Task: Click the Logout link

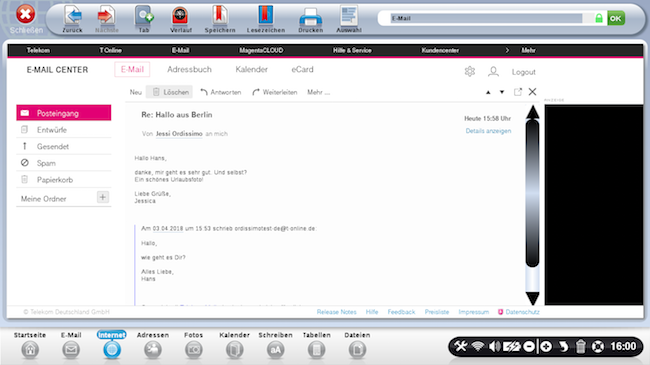Action: tap(524, 72)
